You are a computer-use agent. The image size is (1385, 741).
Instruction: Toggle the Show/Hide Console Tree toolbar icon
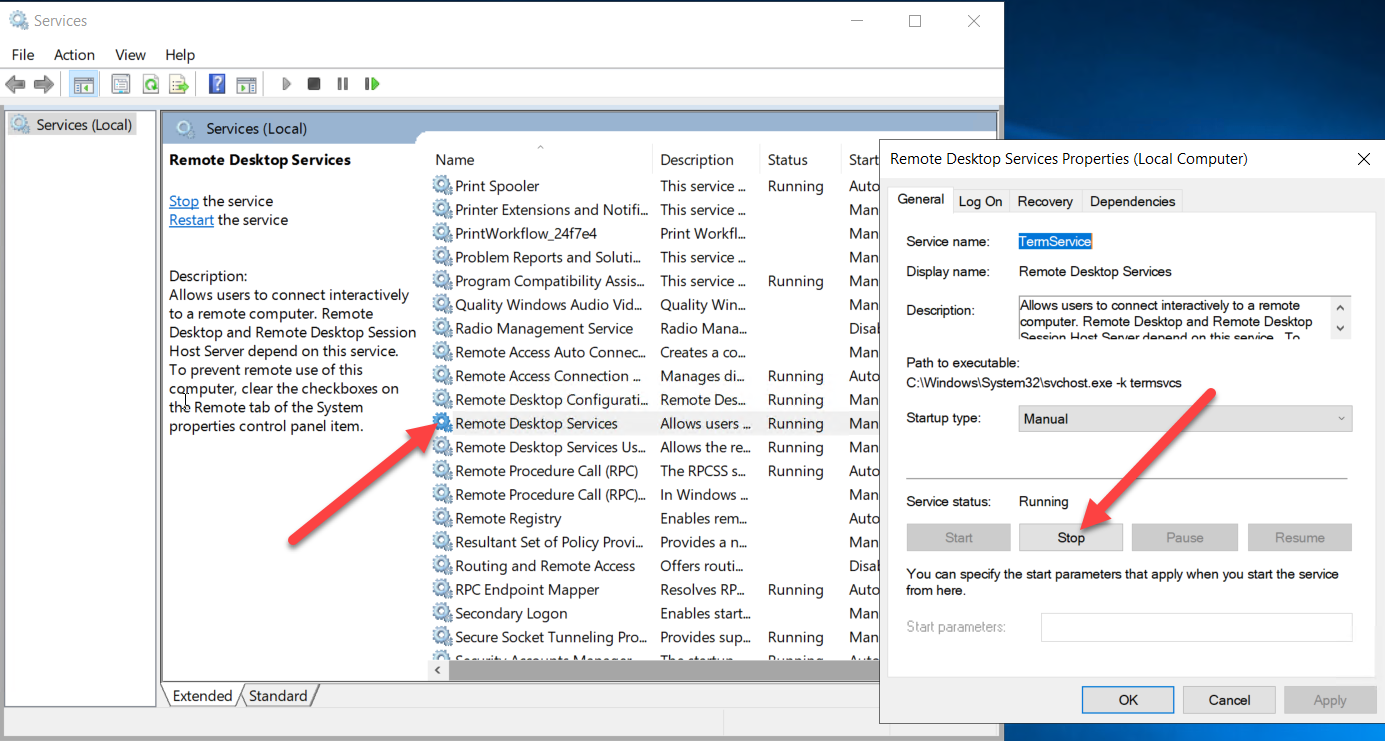coord(84,84)
